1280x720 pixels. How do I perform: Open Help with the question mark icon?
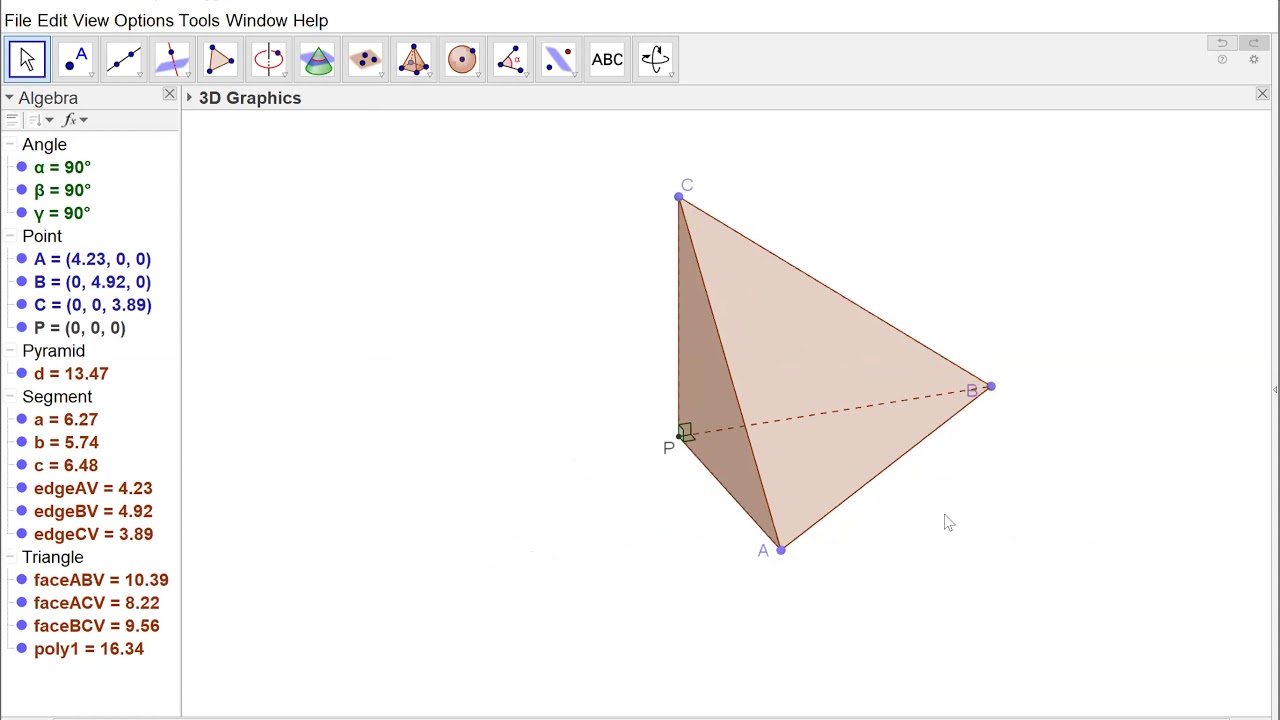(x=1222, y=61)
